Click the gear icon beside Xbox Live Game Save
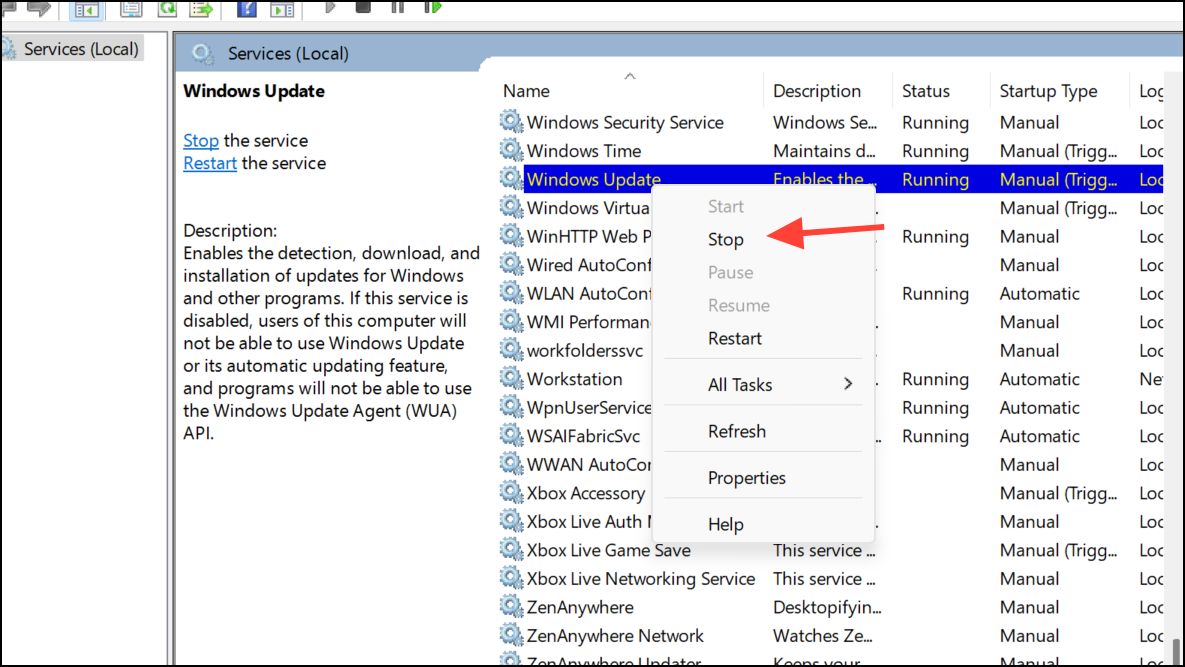The image size is (1185, 667). tap(511, 549)
